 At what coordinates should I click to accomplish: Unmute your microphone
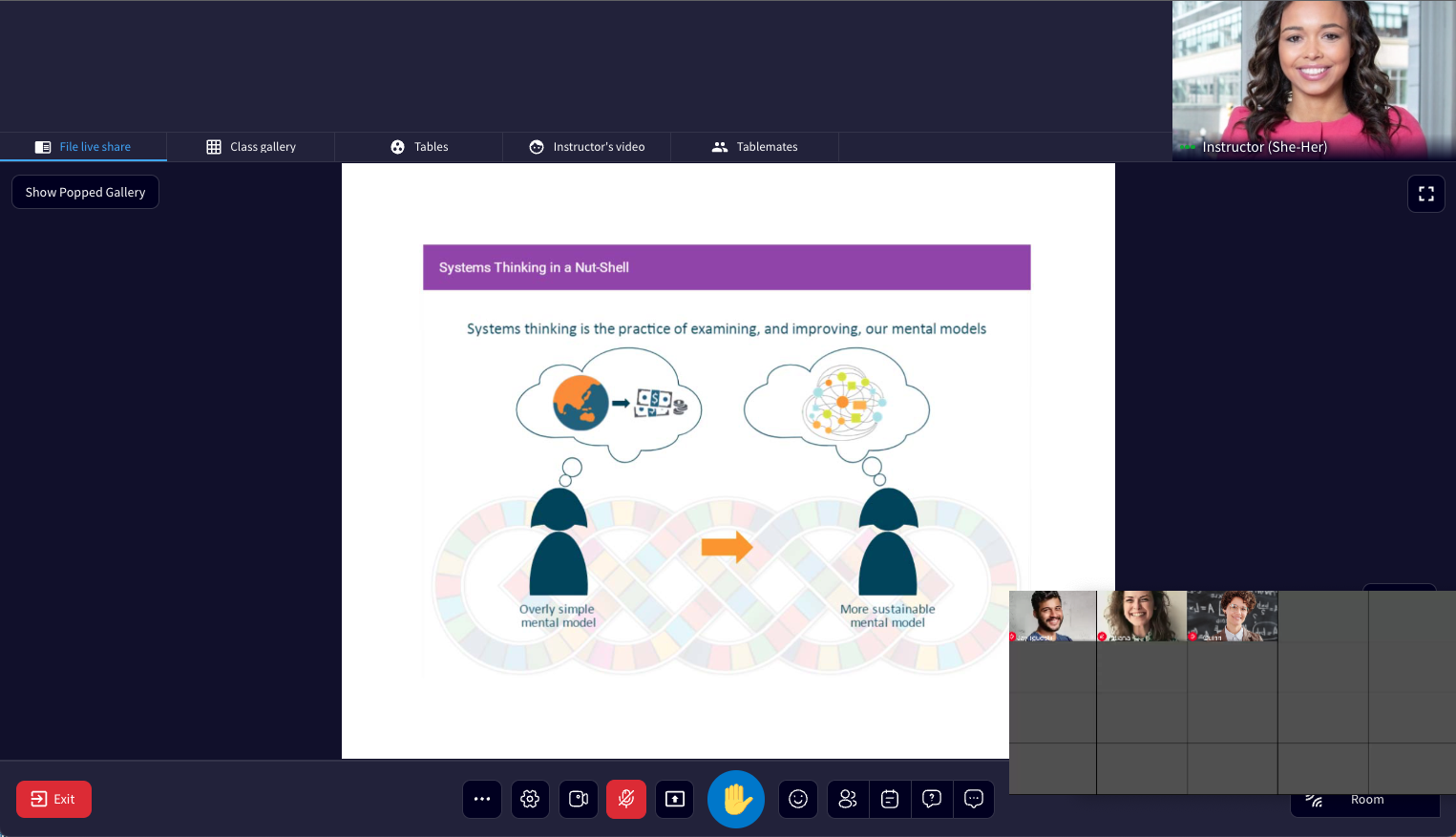626,799
